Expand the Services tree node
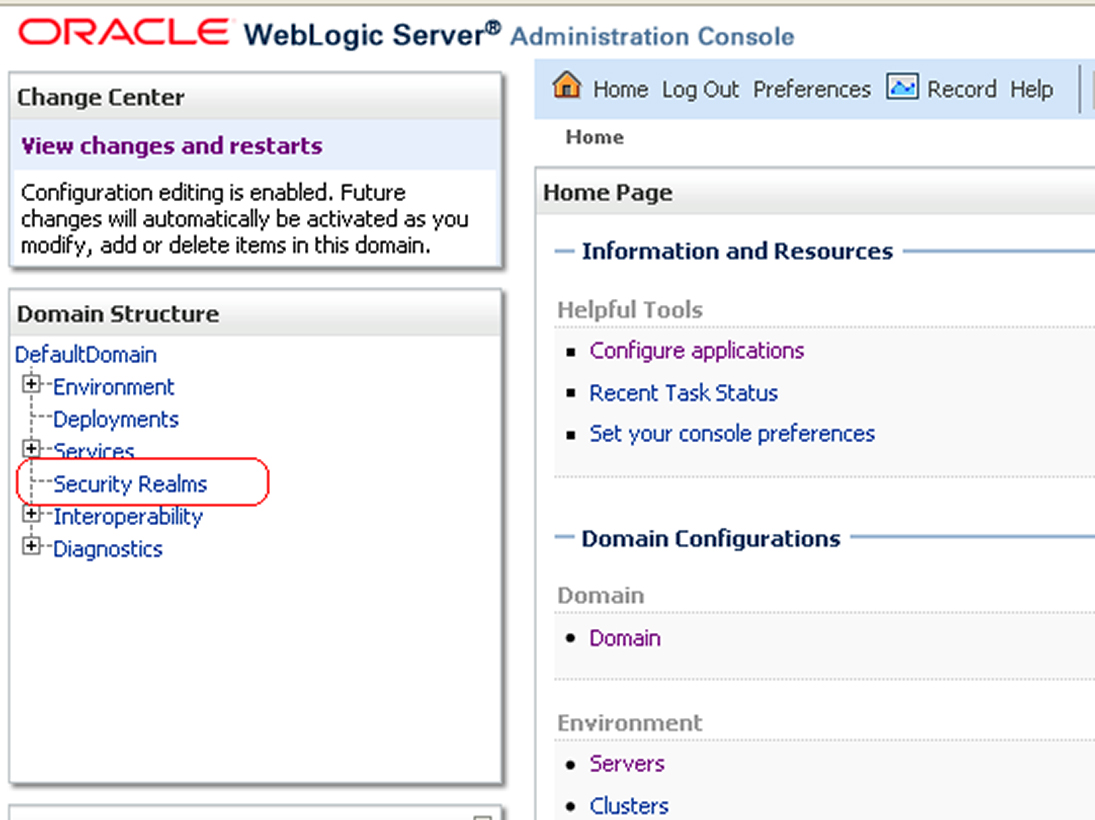The height and width of the screenshot is (820, 1095). pos(31,448)
